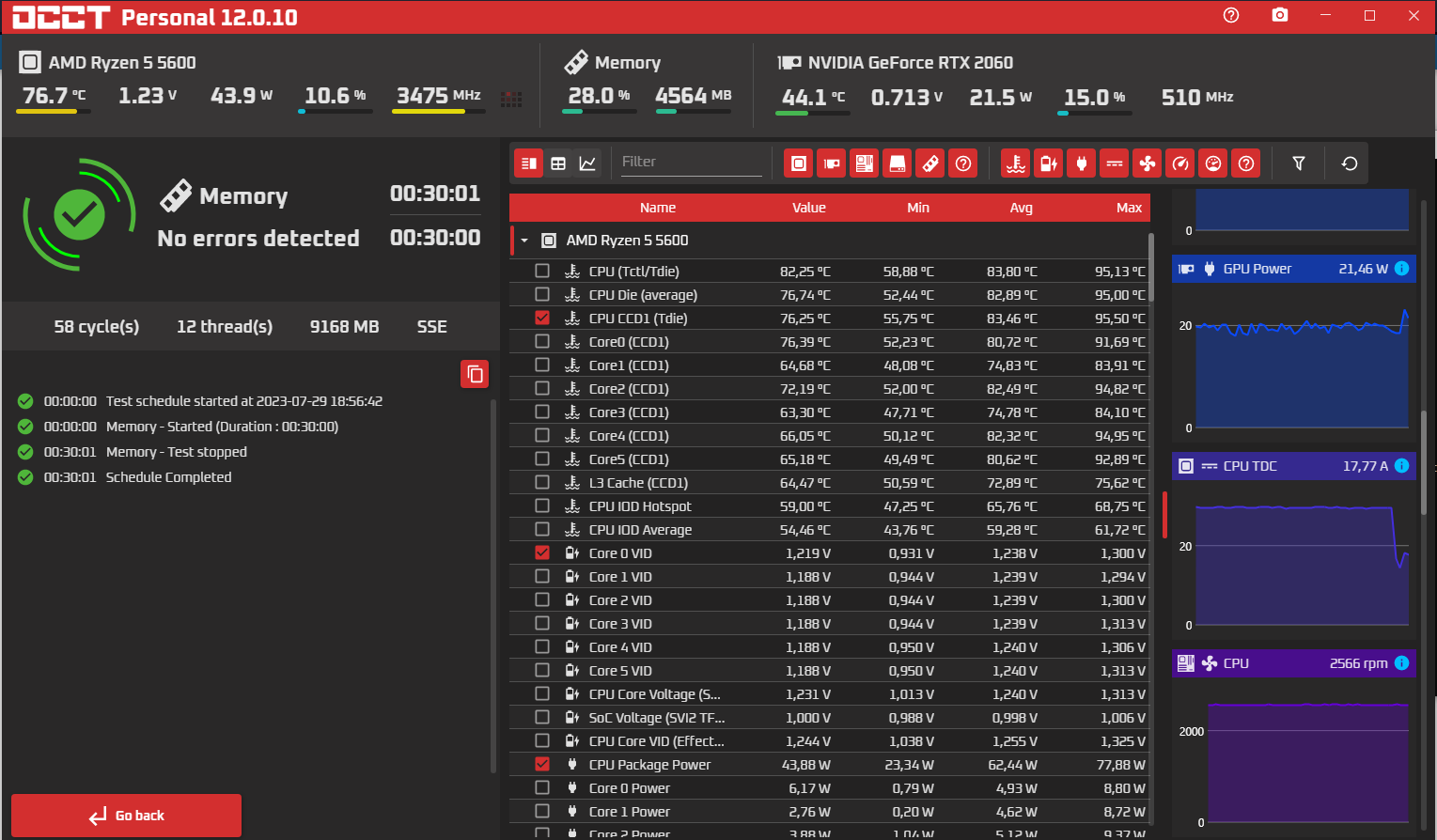Switch to the table-only view icon
Viewport: 1437px width, 840px height.
[x=558, y=163]
